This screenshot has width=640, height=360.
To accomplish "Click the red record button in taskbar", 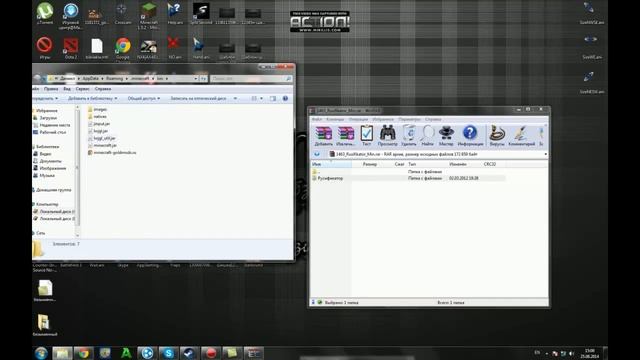I will 211,353.
